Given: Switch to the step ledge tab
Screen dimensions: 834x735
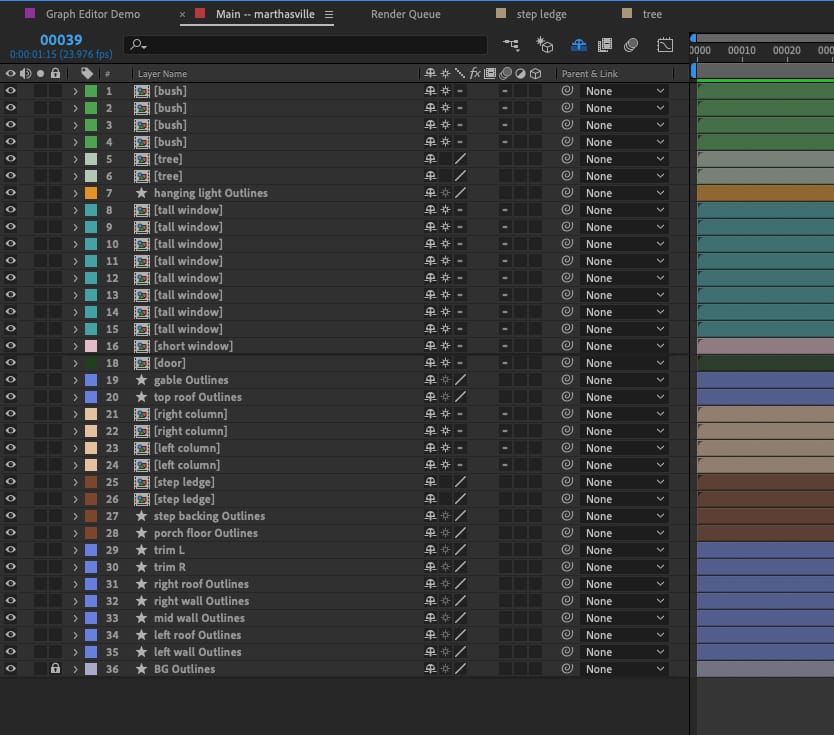Looking at the screenshot, I should [x=541, y=14].
